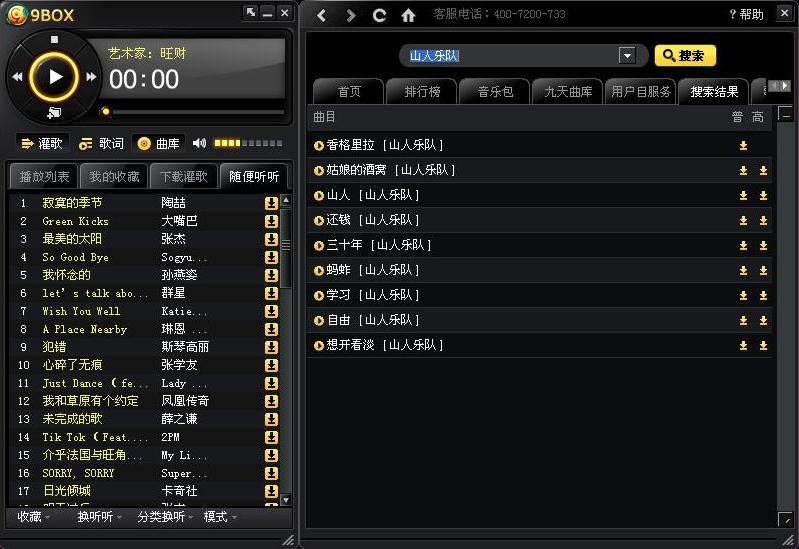Play the current track

tap(55, 77)
